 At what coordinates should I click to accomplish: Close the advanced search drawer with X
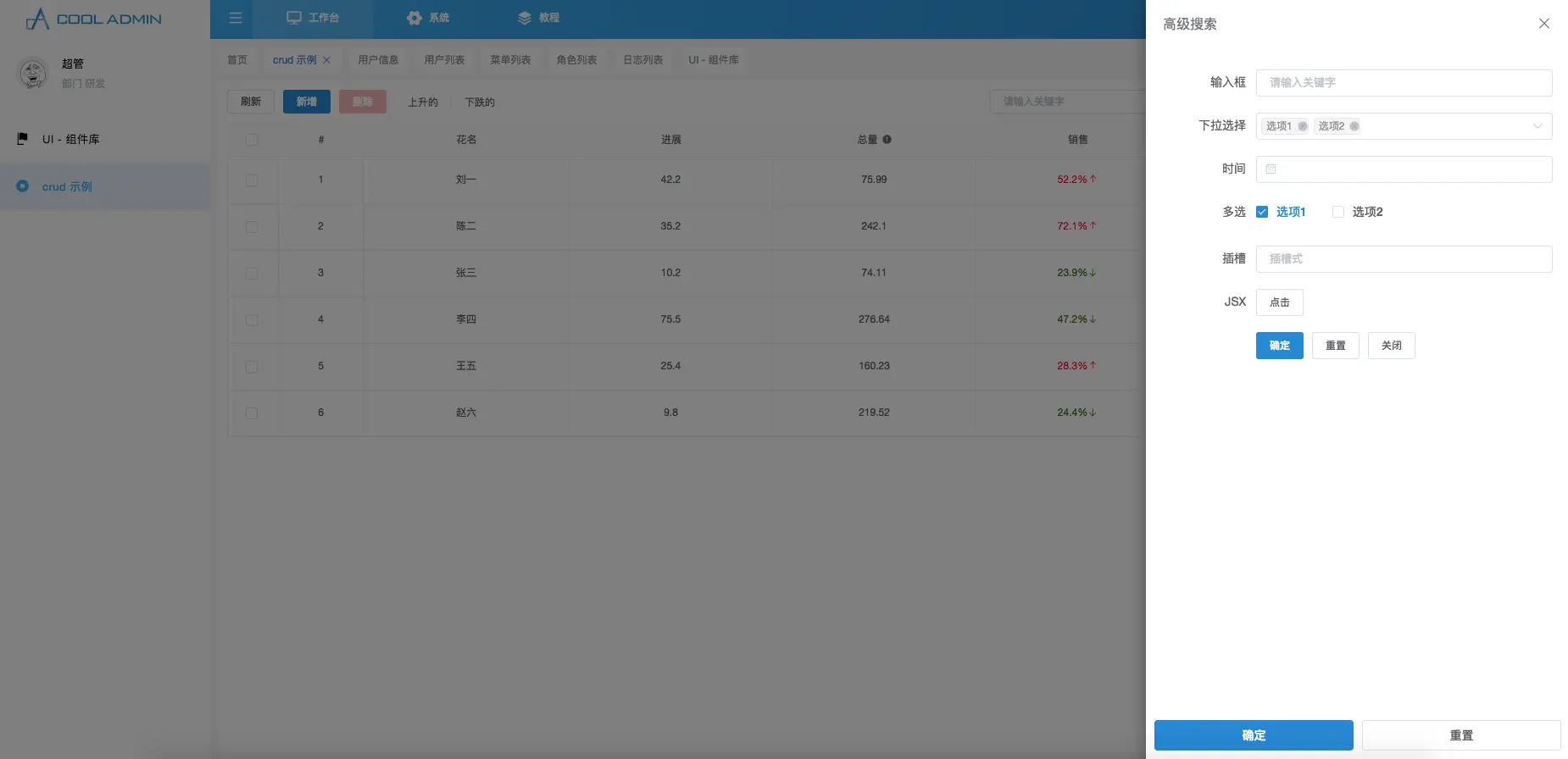click(x=1544, y=24)
